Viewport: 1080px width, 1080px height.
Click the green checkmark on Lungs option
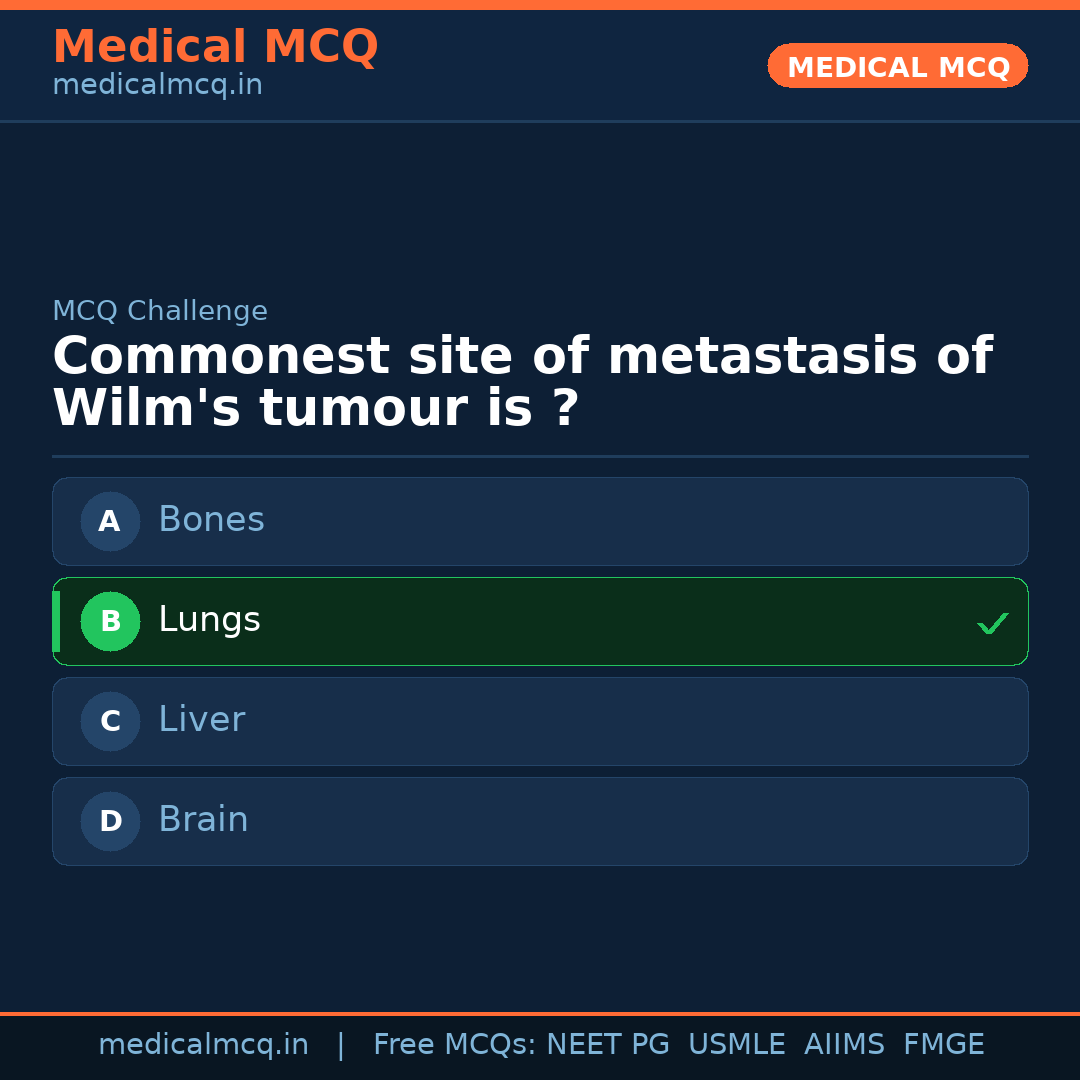992,623
